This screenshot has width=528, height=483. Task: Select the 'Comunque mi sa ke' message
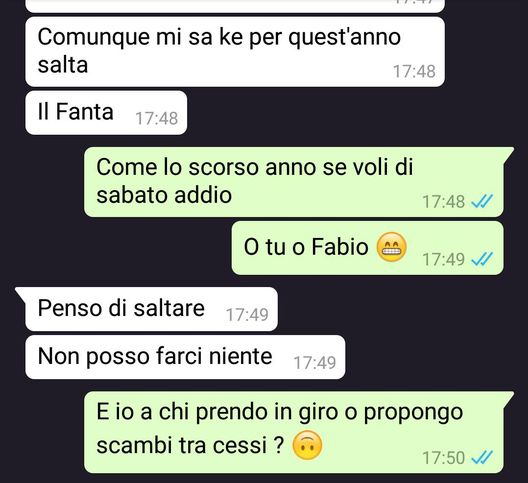click(235, 52)
